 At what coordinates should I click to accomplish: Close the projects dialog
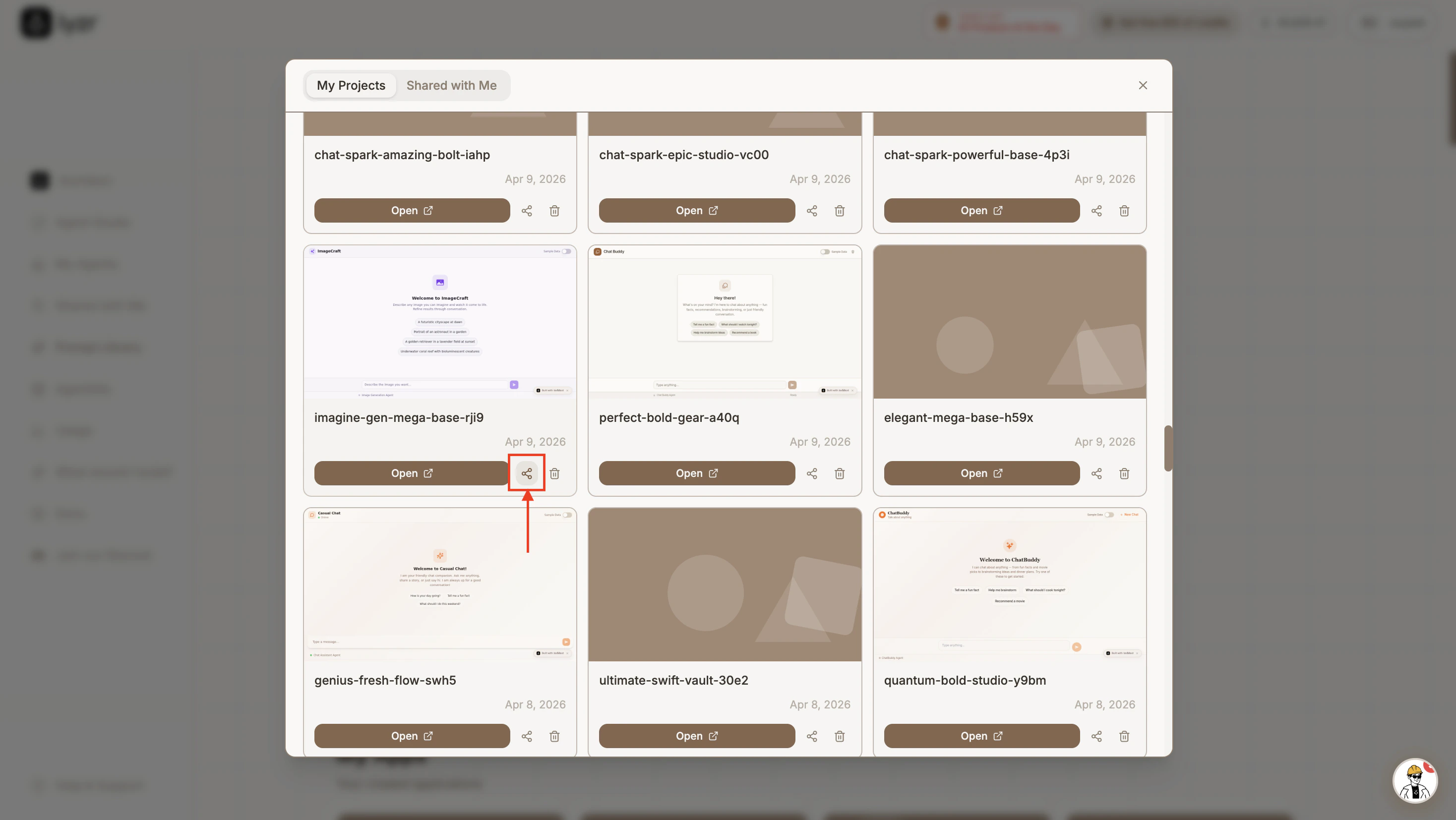tap(1142, 85)
